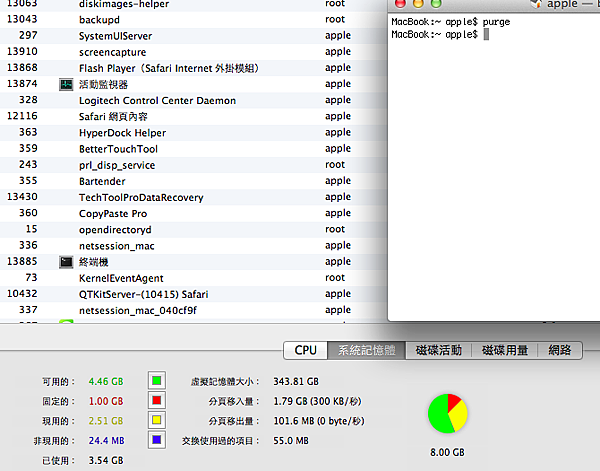Open the 磁碟活動 tab
Viewport: 600px width, 471px height.
point(439,350)
